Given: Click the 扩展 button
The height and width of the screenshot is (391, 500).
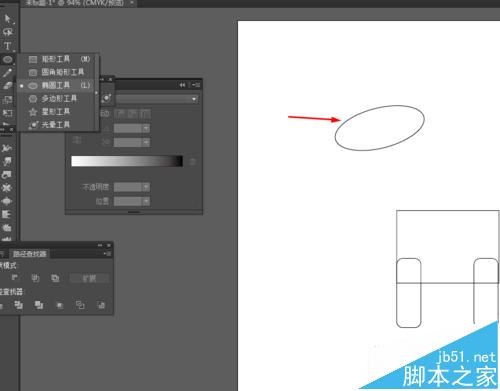Looking at the screenshot, I should click(89, 278).
